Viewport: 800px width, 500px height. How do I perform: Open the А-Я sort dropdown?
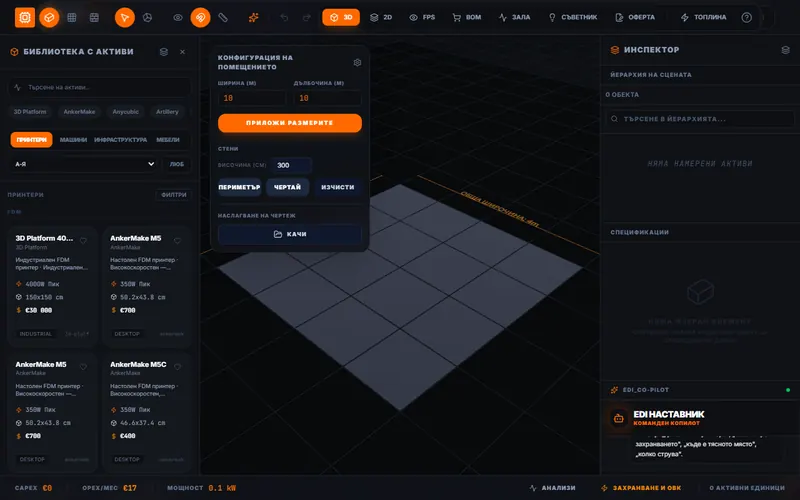coord(85,164)
